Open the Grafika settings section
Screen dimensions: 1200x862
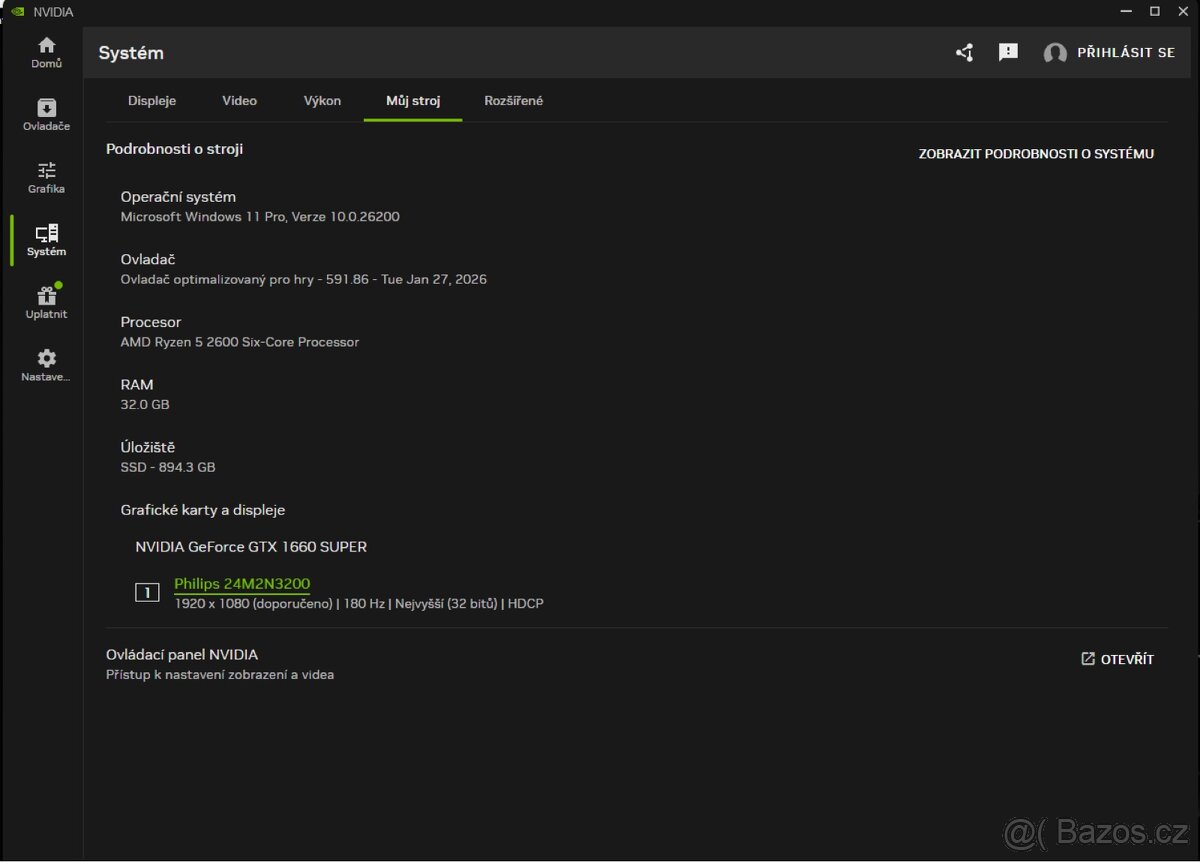click(46, 177)
